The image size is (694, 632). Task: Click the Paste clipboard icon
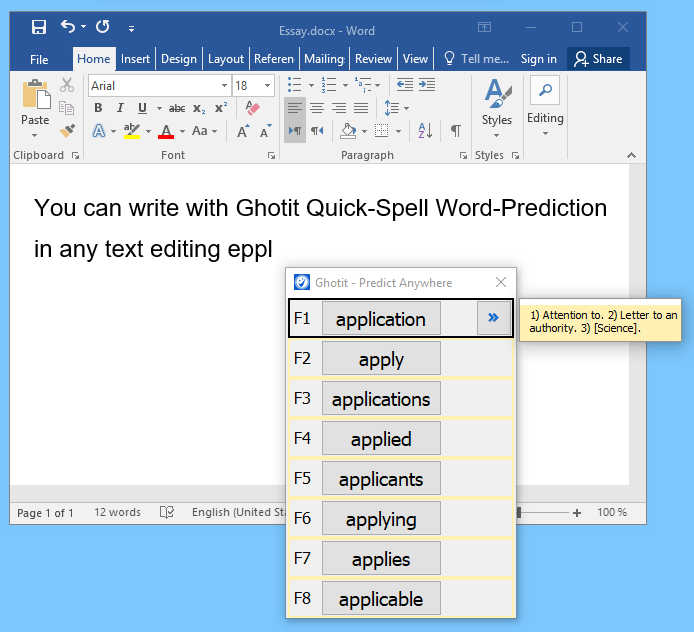coord(35,94)
